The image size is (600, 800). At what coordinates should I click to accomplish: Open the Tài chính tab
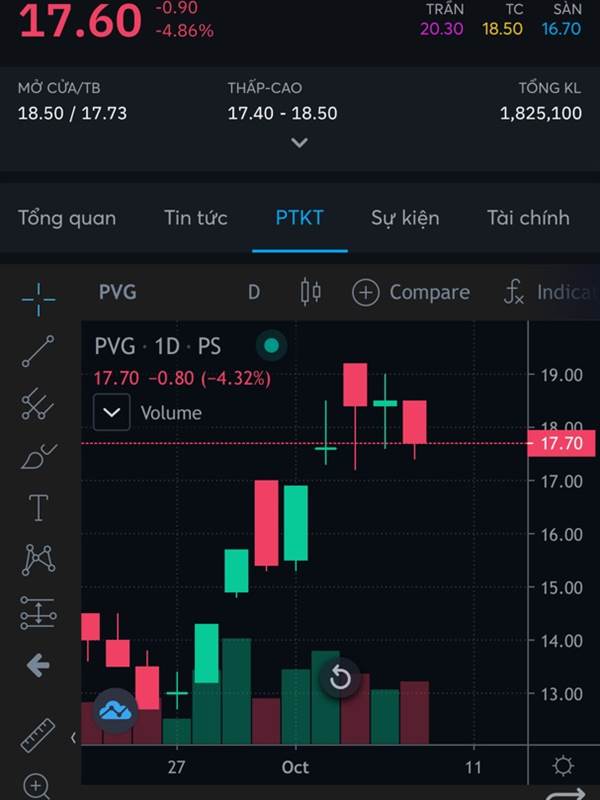[x=529, y=218]
